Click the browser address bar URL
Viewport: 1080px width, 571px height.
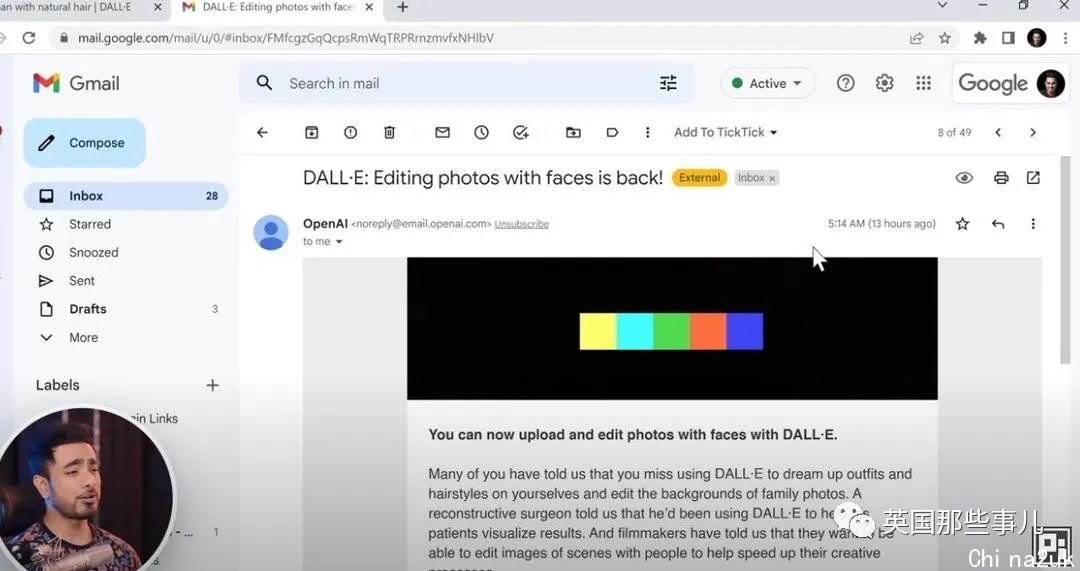pos(285,38)
